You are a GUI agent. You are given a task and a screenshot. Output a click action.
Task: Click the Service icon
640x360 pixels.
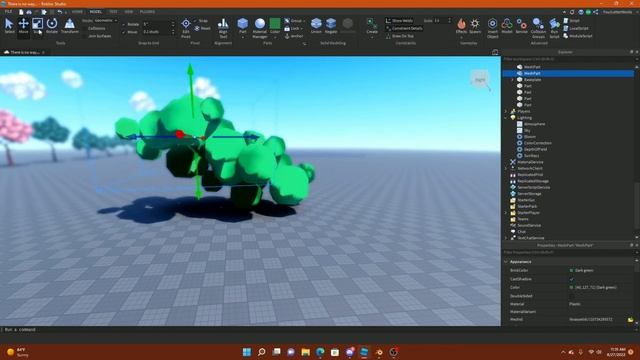point(522,26)
